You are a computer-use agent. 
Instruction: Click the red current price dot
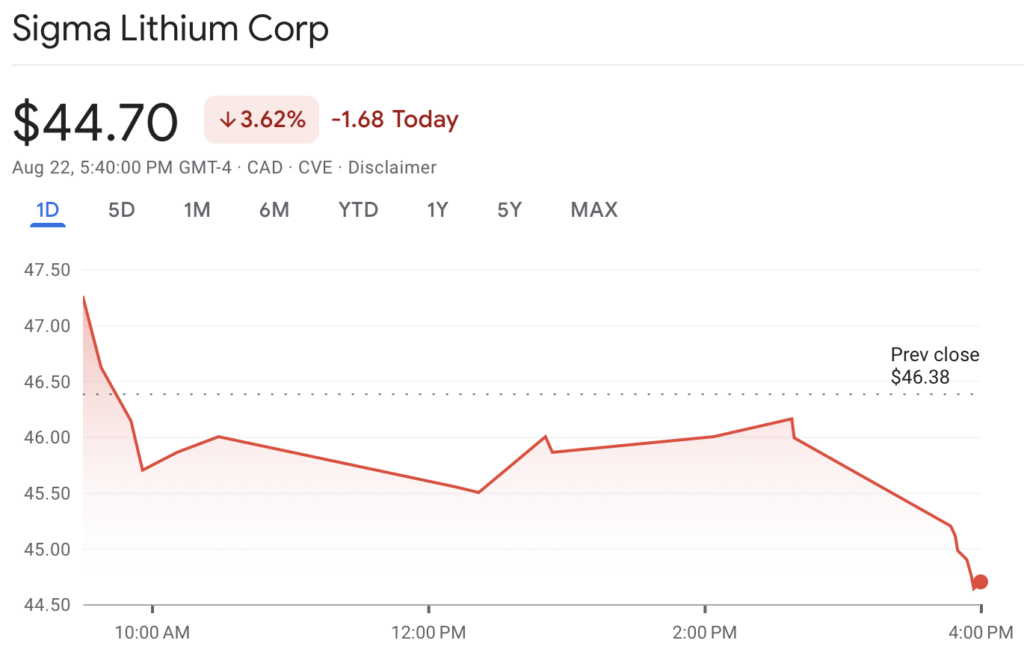(980, 582)
